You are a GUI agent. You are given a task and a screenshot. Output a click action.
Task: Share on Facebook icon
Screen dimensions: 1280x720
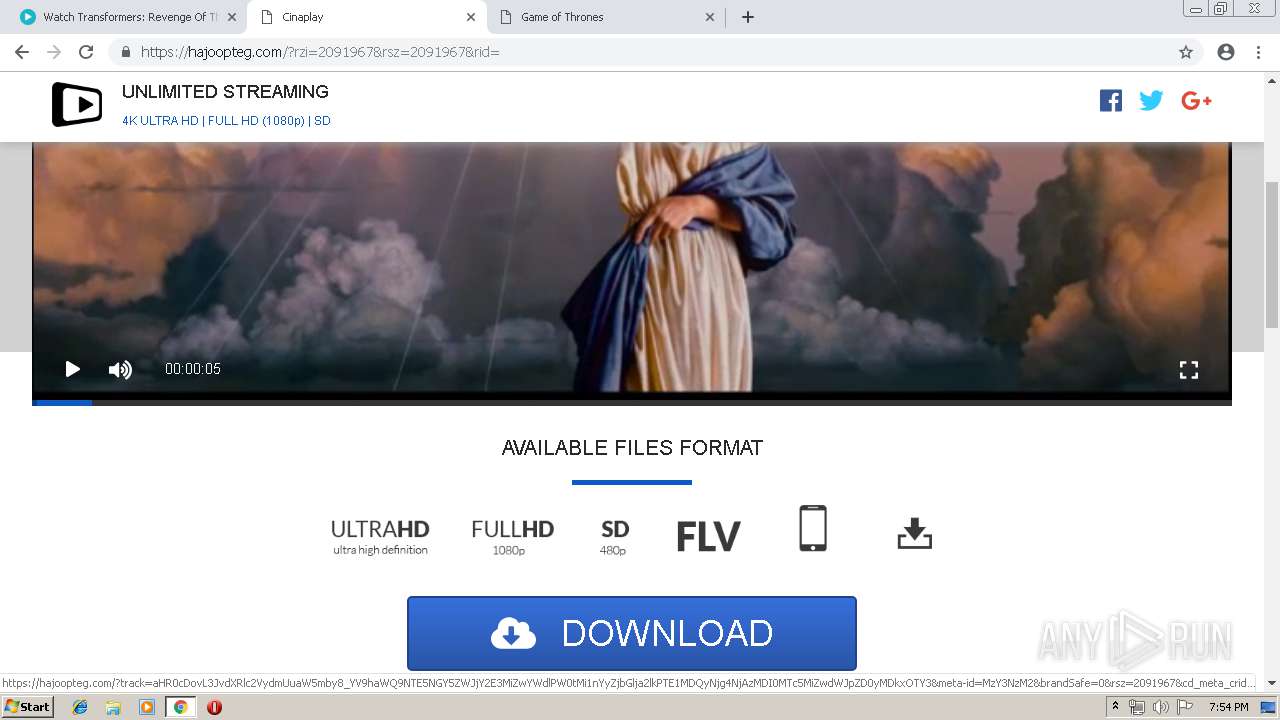tap(1110, 100)
